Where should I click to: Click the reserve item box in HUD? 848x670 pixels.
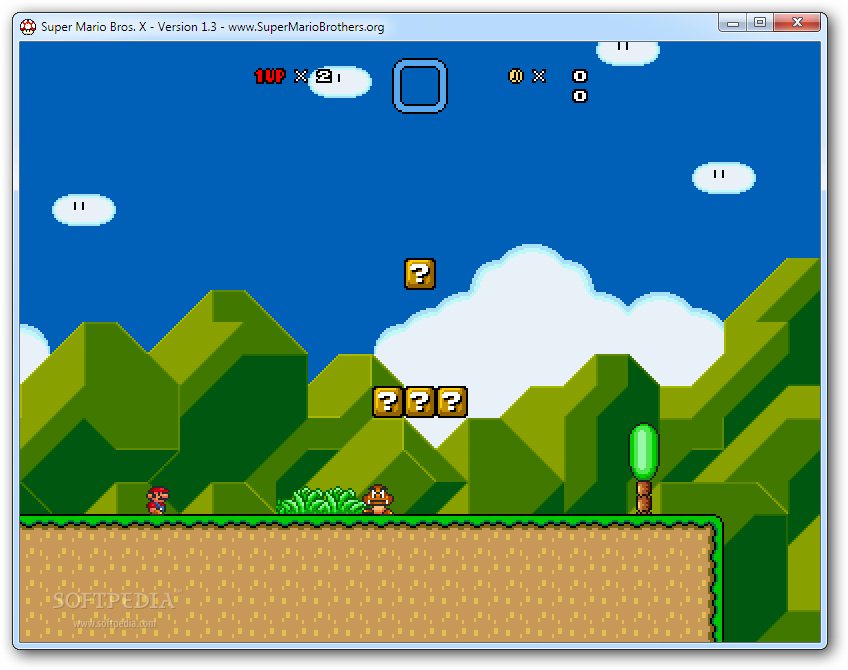[420, 86]
